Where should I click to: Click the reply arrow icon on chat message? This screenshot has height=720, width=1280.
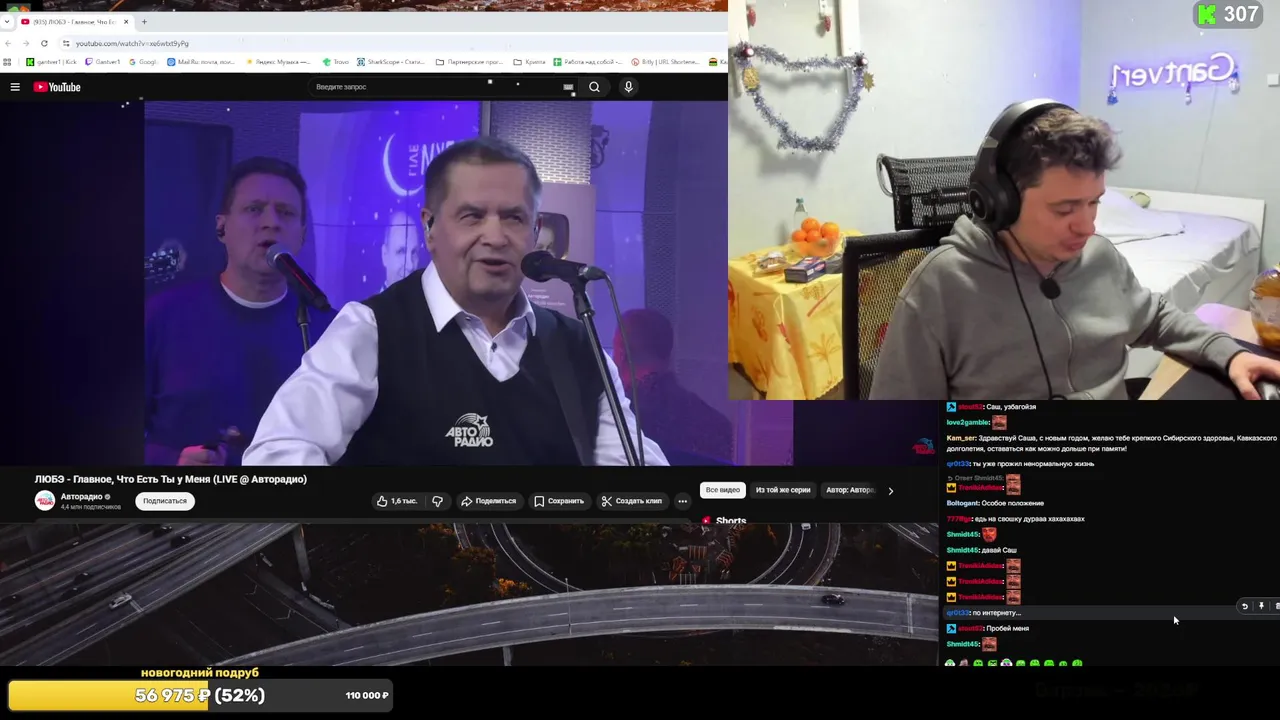click(x=1245, y=606)
